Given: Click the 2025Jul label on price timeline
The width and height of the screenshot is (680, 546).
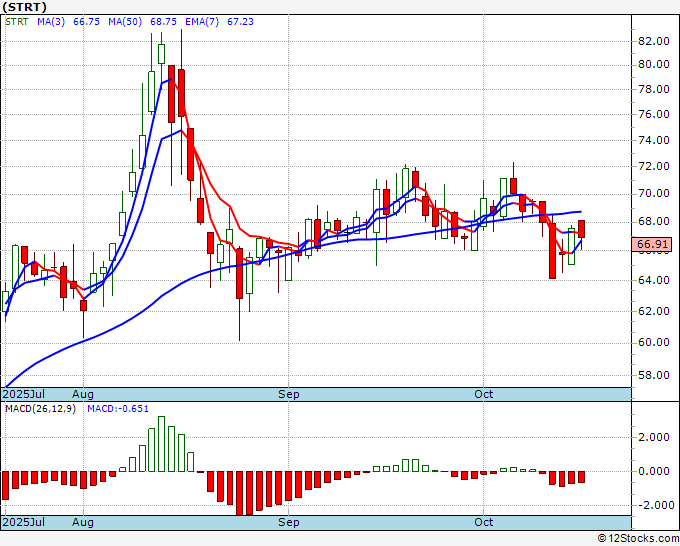Looking at the screenshot, I should click(x=22, y=395).
